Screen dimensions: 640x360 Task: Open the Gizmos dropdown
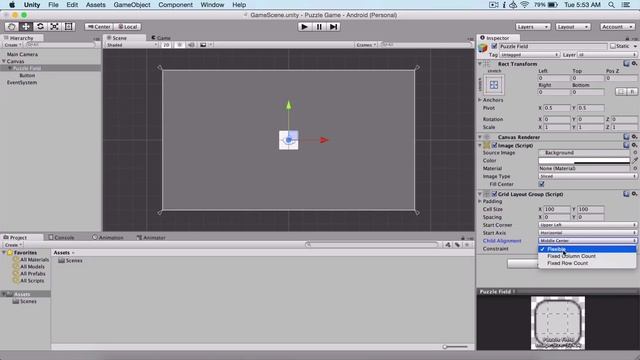coord(366,45)
